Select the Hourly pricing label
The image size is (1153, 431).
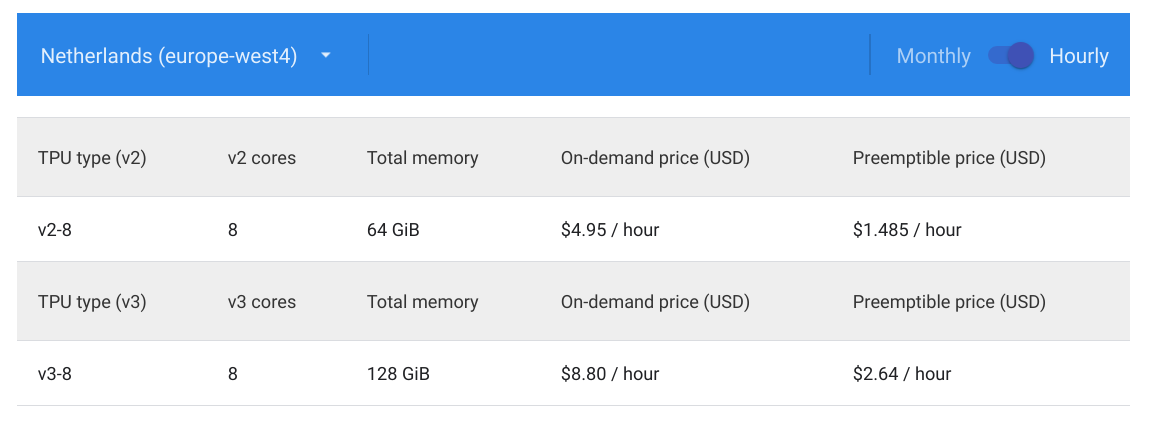click(x=1079, y=56)
